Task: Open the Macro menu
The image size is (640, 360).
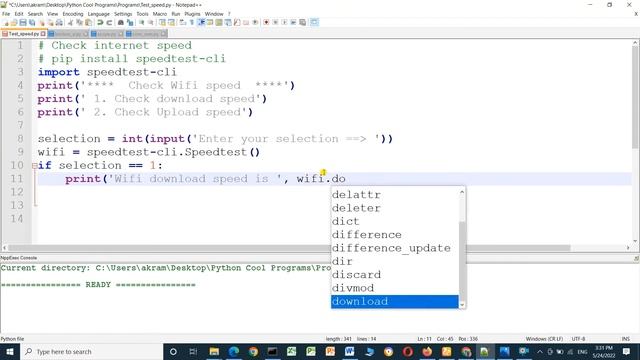Action: (160, 14)
